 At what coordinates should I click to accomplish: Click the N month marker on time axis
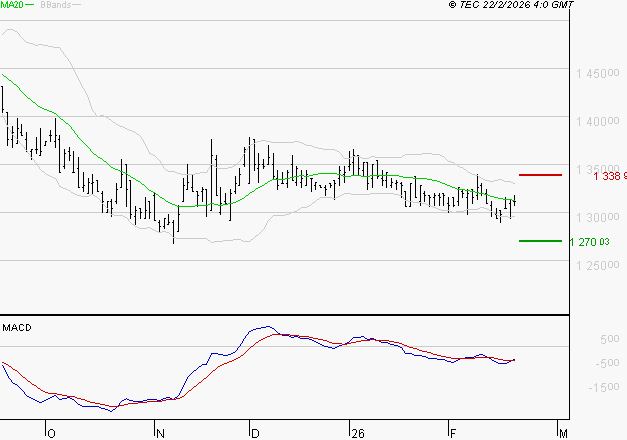(160, 434)
